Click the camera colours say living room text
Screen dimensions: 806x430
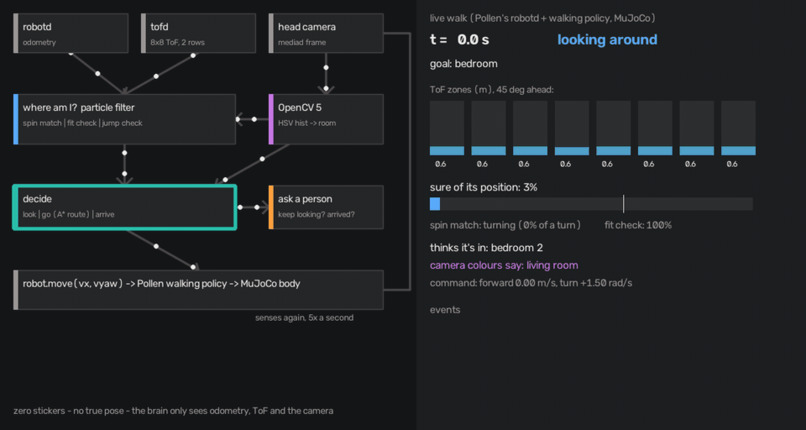pyautogui.click(x=504, y=266)
